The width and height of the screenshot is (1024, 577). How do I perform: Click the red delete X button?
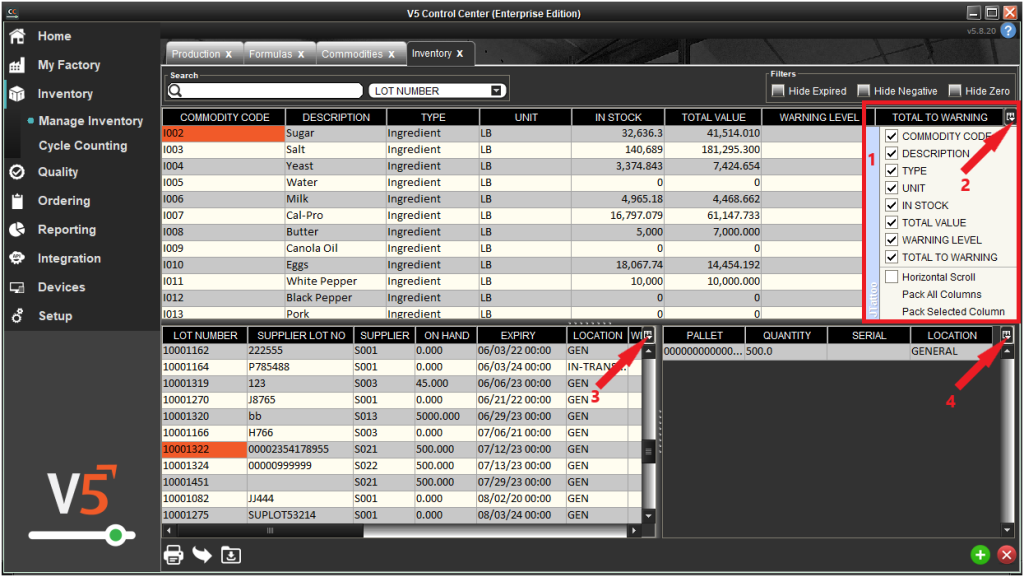(1006, 555)
